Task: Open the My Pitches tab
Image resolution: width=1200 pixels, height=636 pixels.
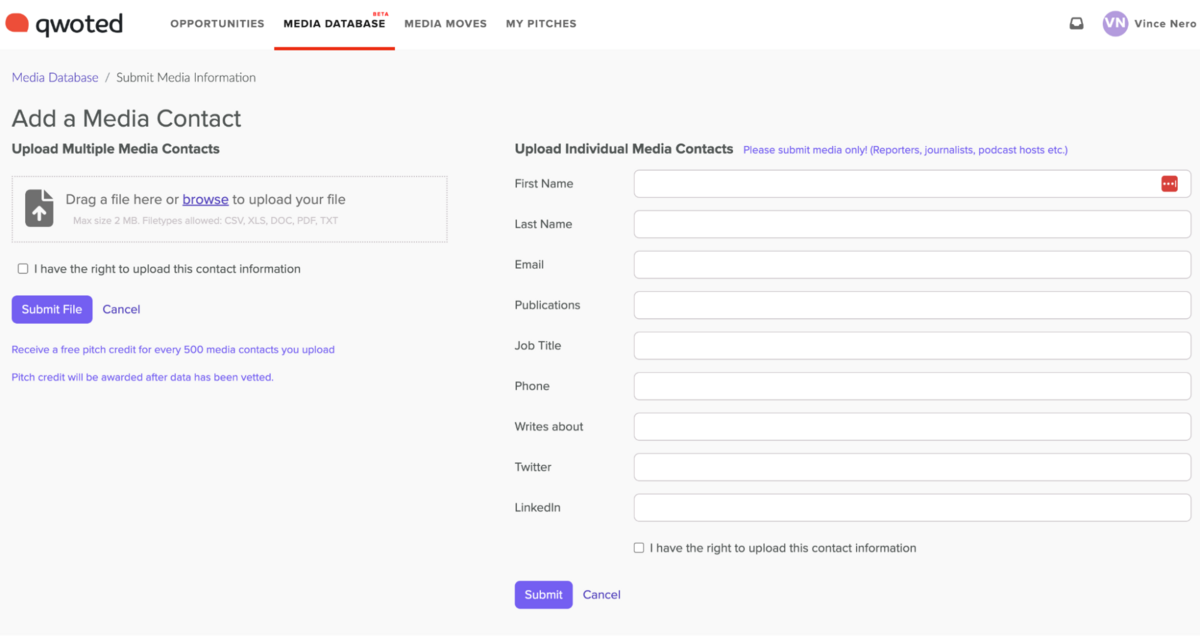Action: (541, 24)
